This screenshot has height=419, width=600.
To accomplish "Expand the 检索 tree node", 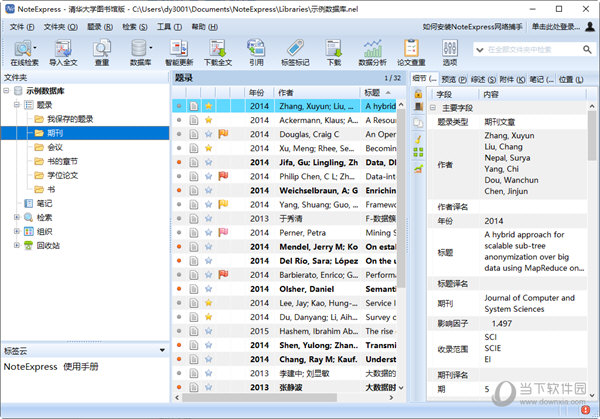I will pos(16,217).
